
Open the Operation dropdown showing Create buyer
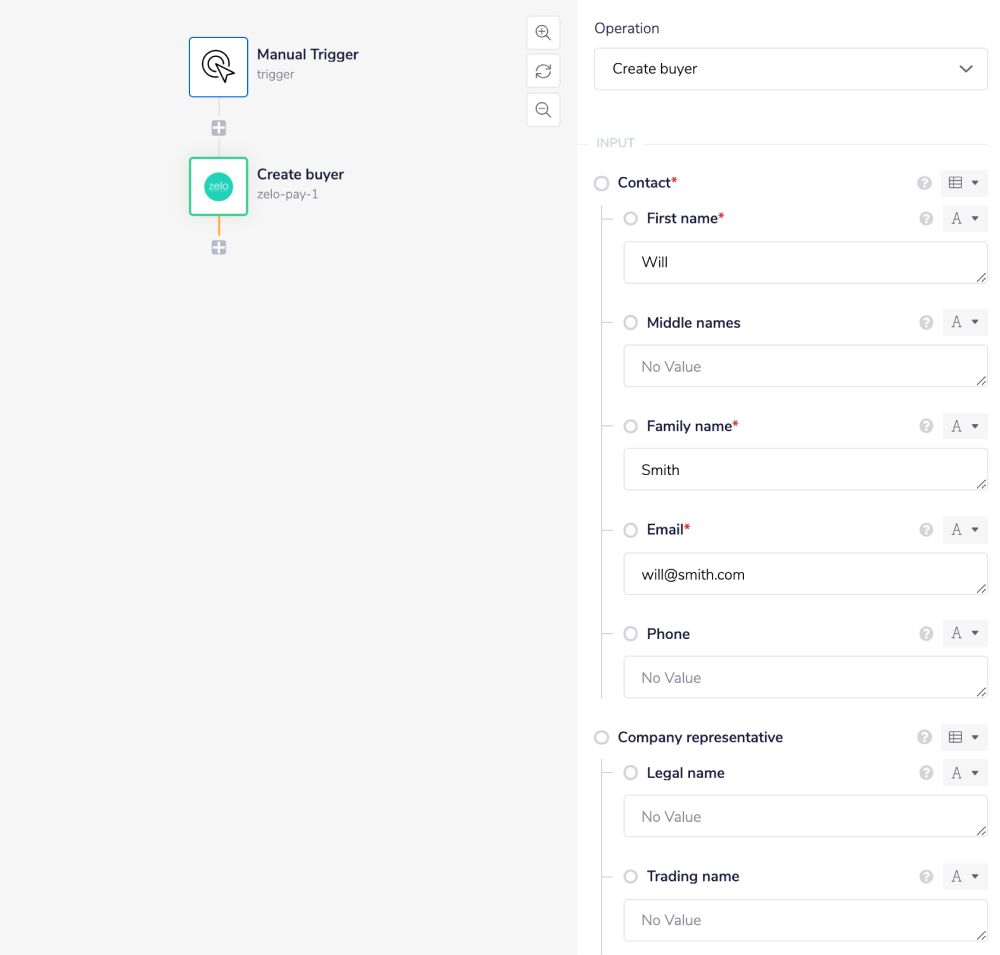tap(790, 69)
